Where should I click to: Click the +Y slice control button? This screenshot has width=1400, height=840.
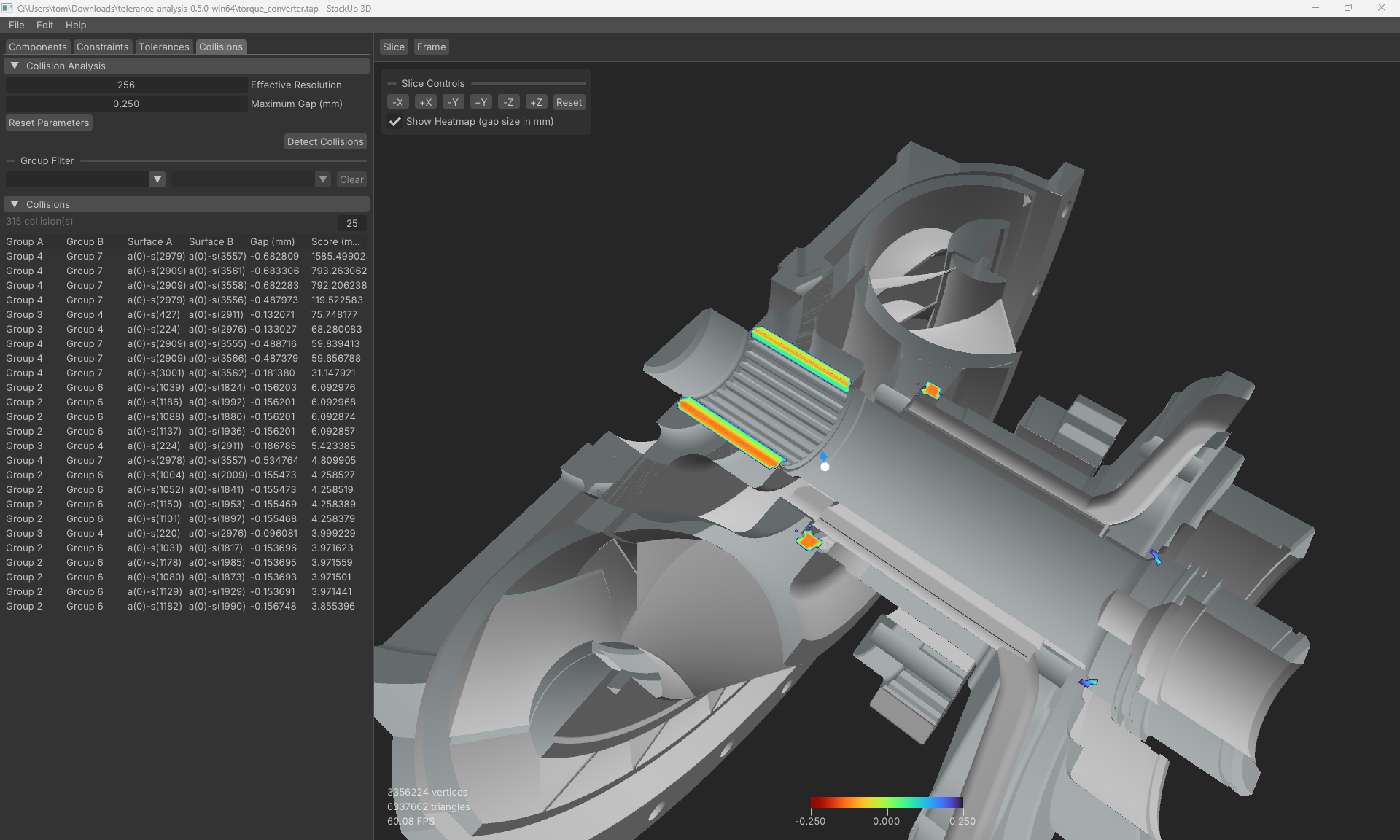coord(481,101)
